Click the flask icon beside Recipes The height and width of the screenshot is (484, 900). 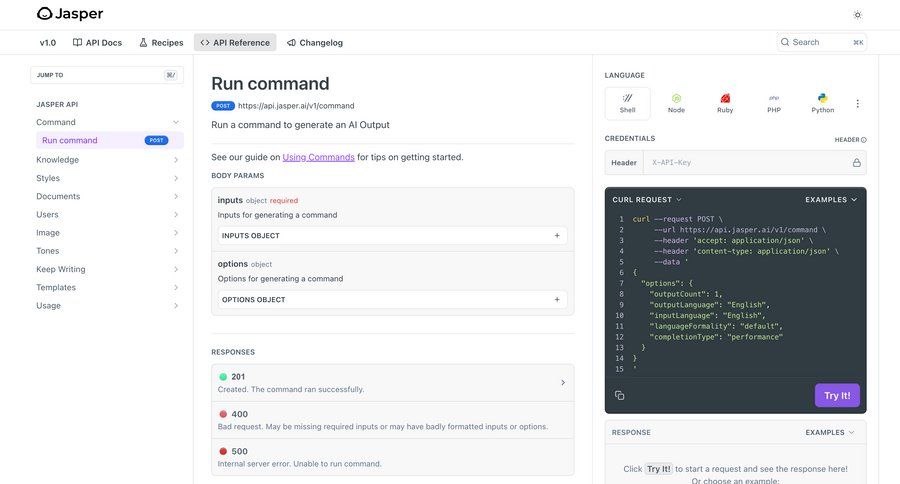coord(143,42)
